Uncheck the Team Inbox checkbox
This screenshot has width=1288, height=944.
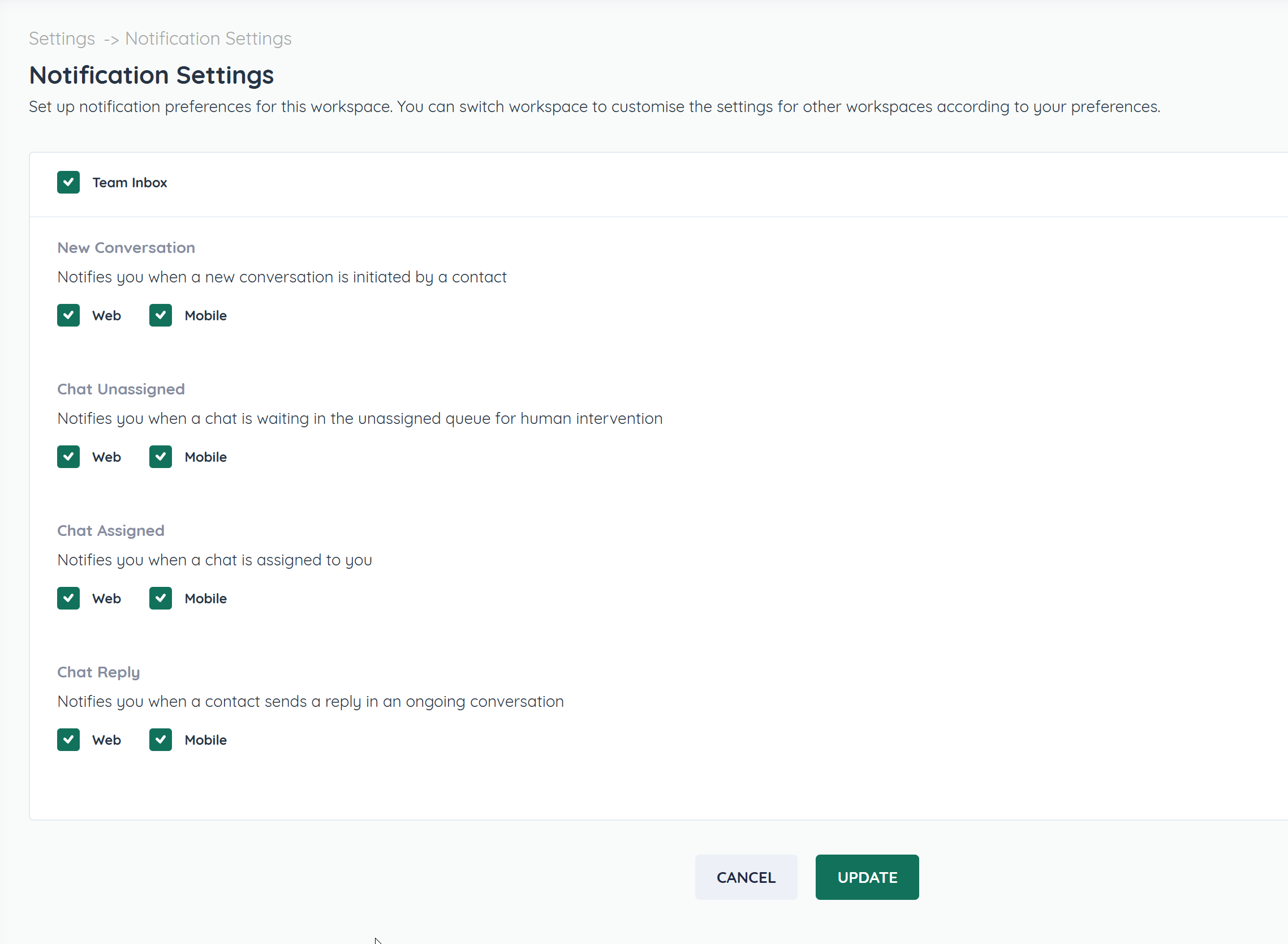(x=68, y=182)
